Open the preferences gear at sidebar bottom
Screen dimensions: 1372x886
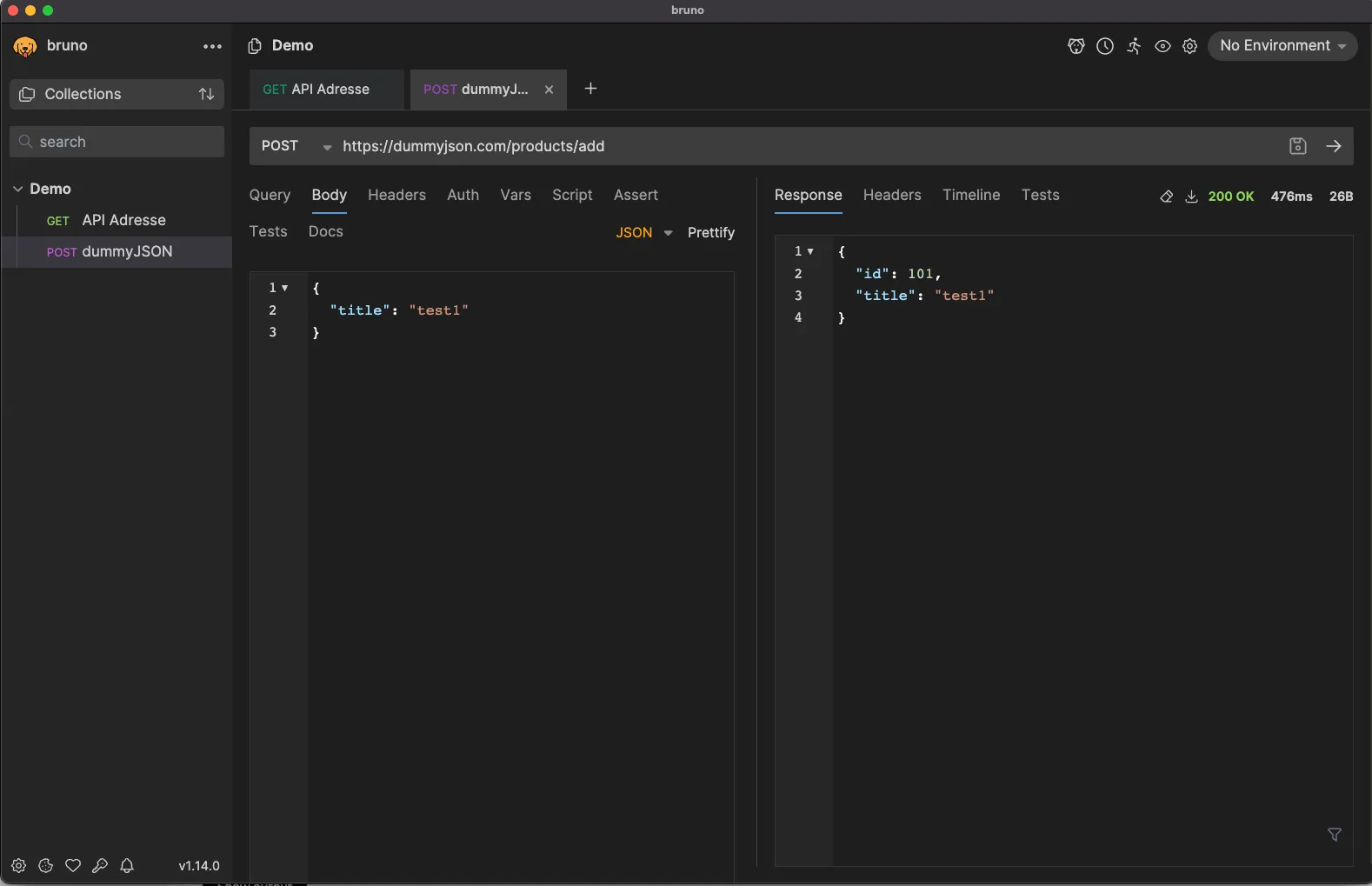[x=18, y=866]
